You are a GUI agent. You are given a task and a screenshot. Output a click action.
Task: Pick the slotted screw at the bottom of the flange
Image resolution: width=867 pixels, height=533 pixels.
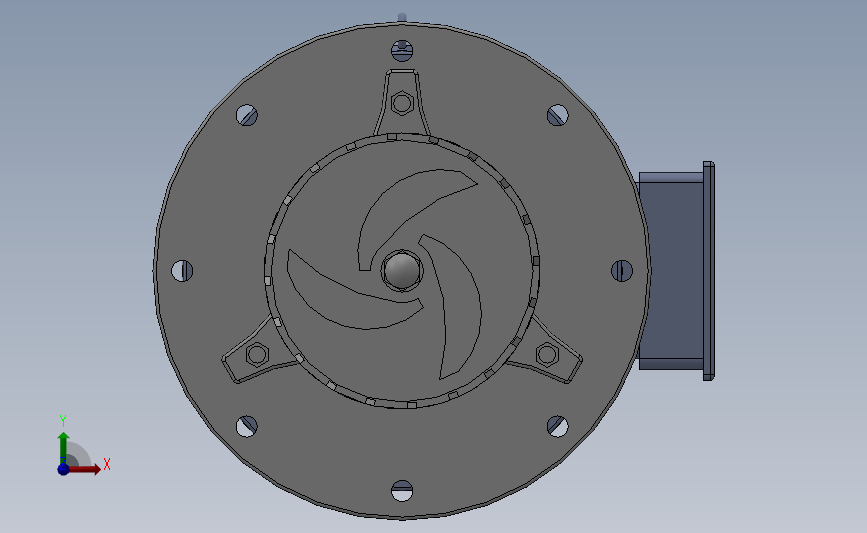tap(402, 490)
